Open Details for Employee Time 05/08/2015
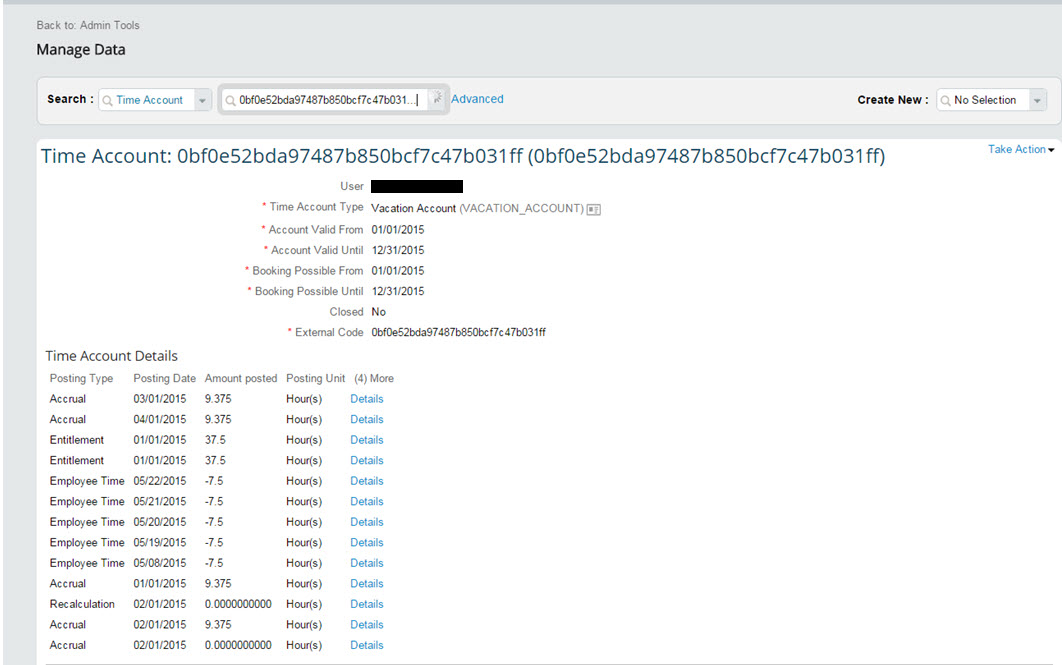This screenshot has width=1062, height=665. [366, 563]
